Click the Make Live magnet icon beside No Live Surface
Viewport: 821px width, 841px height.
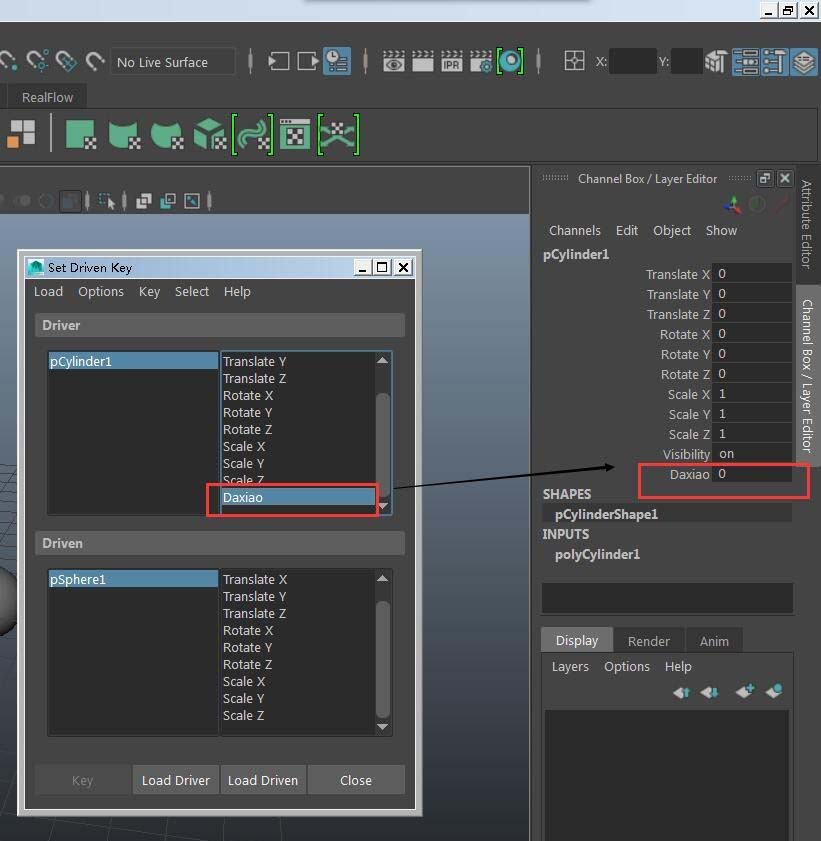95,61
